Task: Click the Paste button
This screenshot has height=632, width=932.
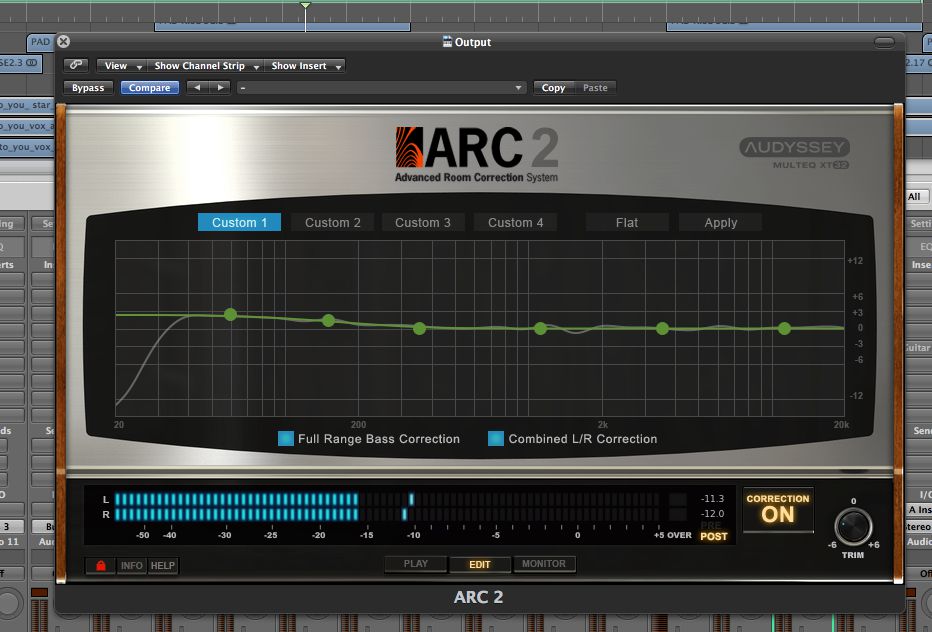Action: click(595, 87)
